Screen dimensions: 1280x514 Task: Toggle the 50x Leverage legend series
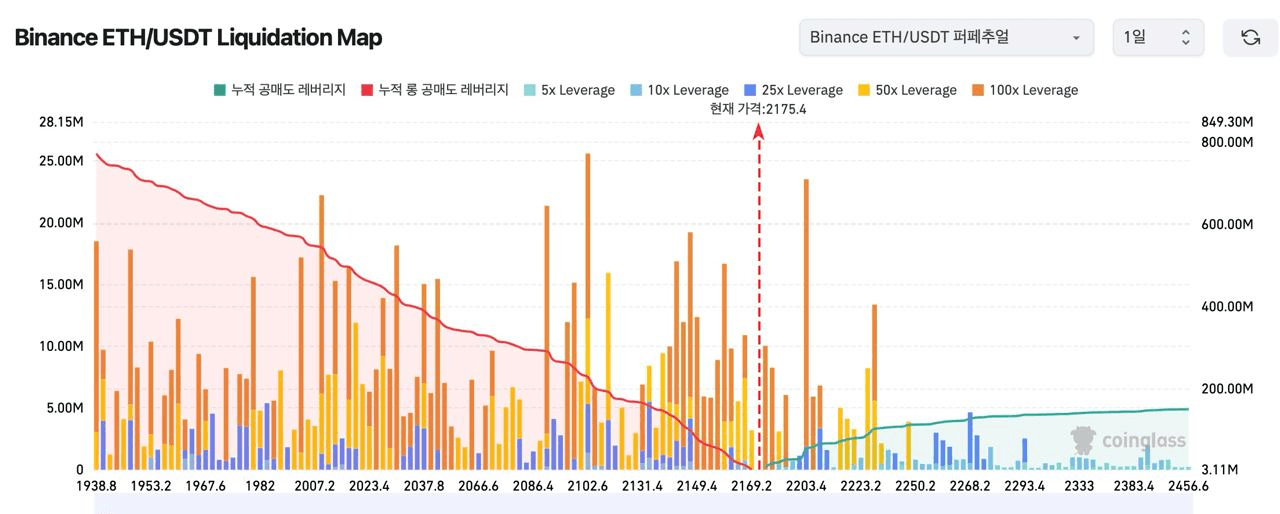coord(907,90)
